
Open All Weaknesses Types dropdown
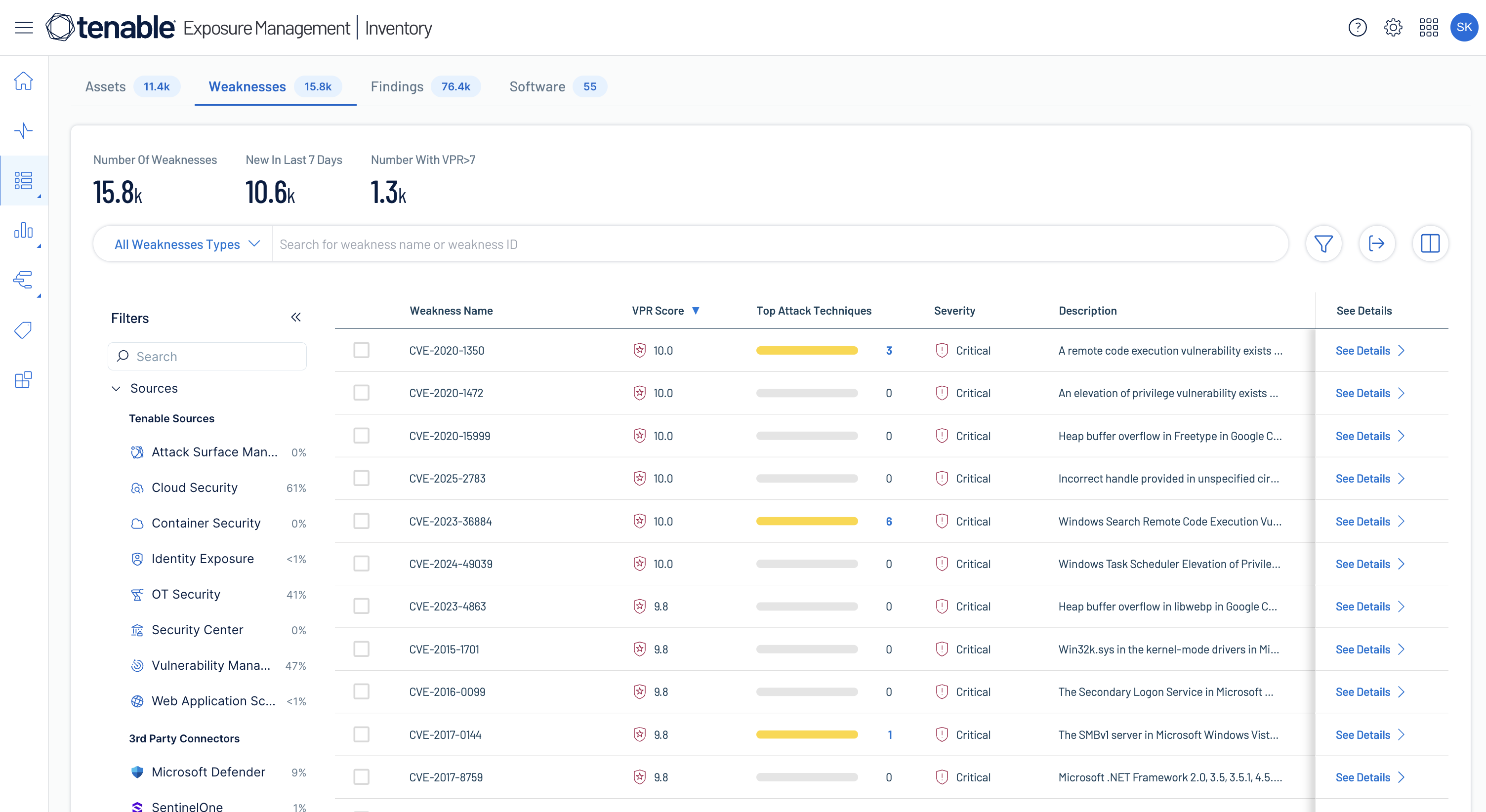(187, 244)
